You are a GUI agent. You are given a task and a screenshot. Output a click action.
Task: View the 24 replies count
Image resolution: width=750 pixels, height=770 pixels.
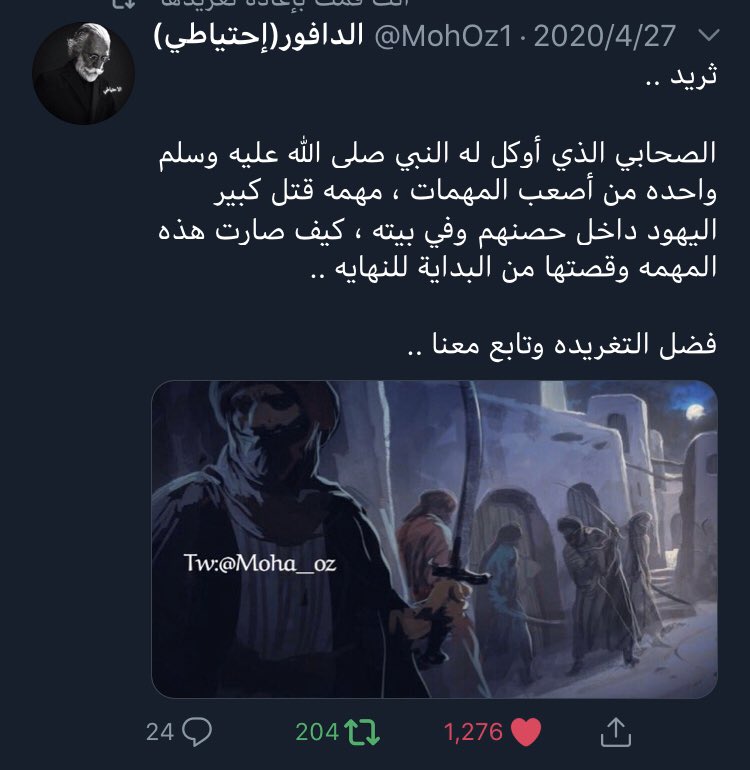[x=160, y=732]
